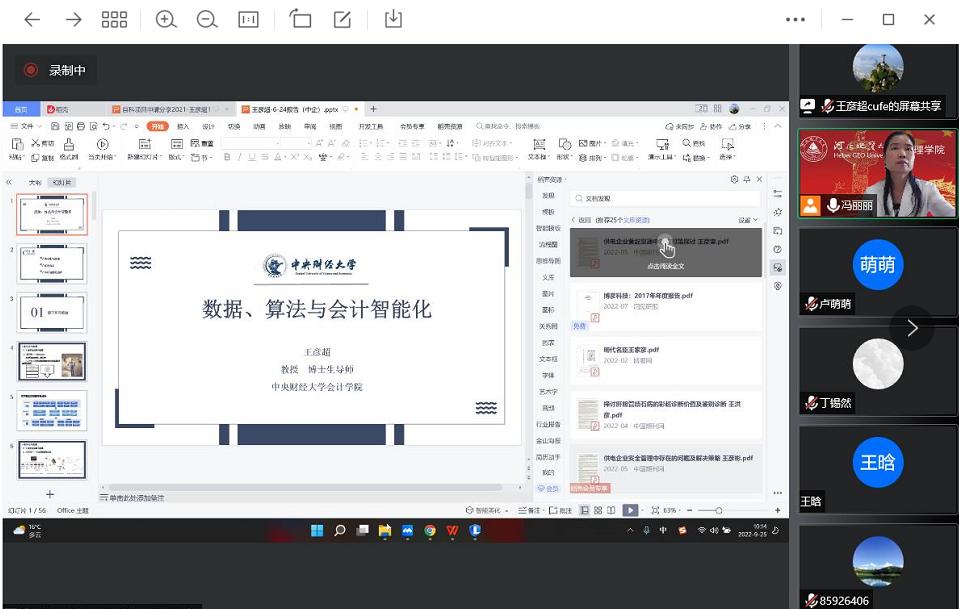Select the Format Painter tool
Viewport: 959px width, 609px height.
70,150
